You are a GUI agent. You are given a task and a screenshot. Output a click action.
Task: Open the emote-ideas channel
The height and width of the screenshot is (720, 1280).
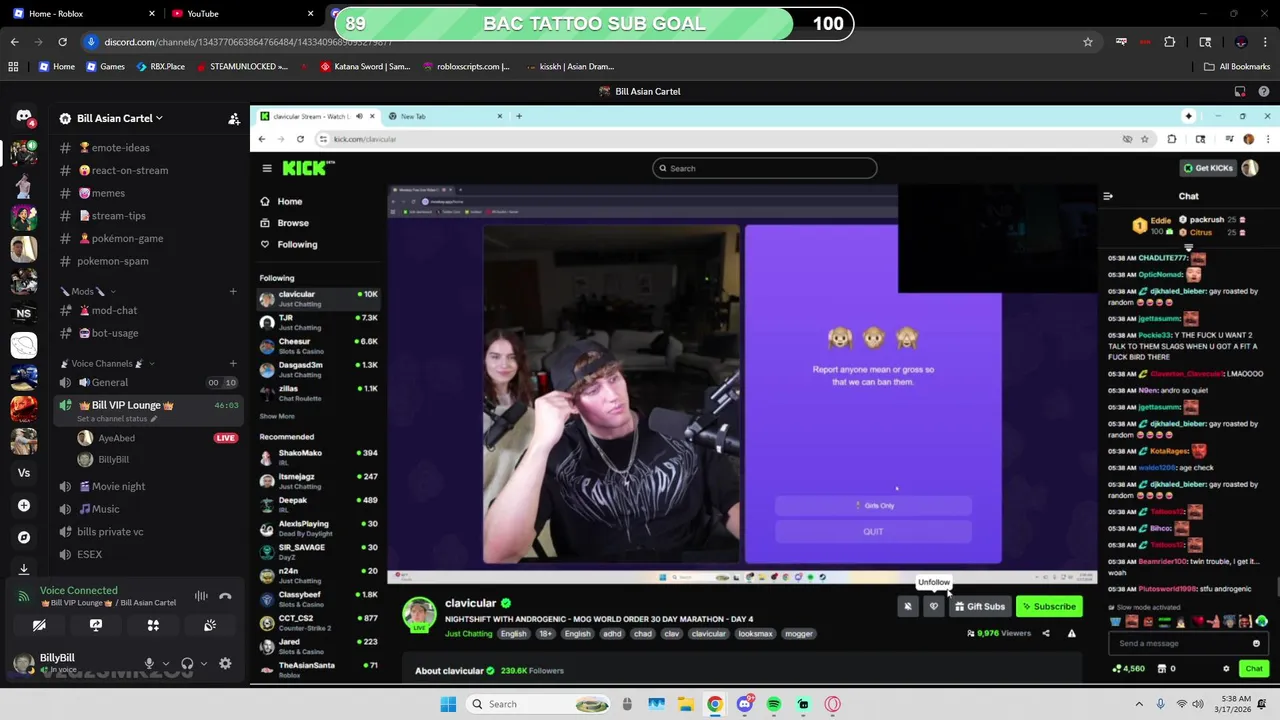[148, 147]
